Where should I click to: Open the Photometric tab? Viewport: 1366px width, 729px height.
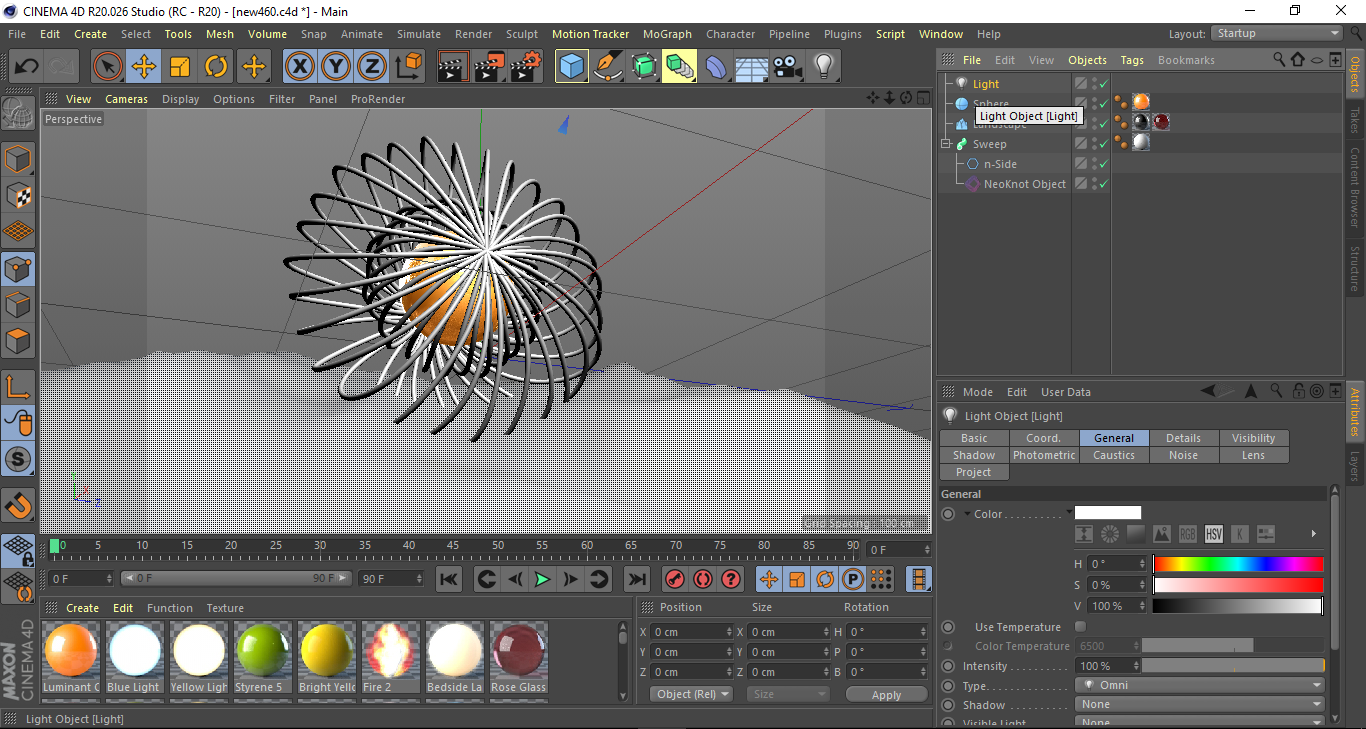point(1044,455)
